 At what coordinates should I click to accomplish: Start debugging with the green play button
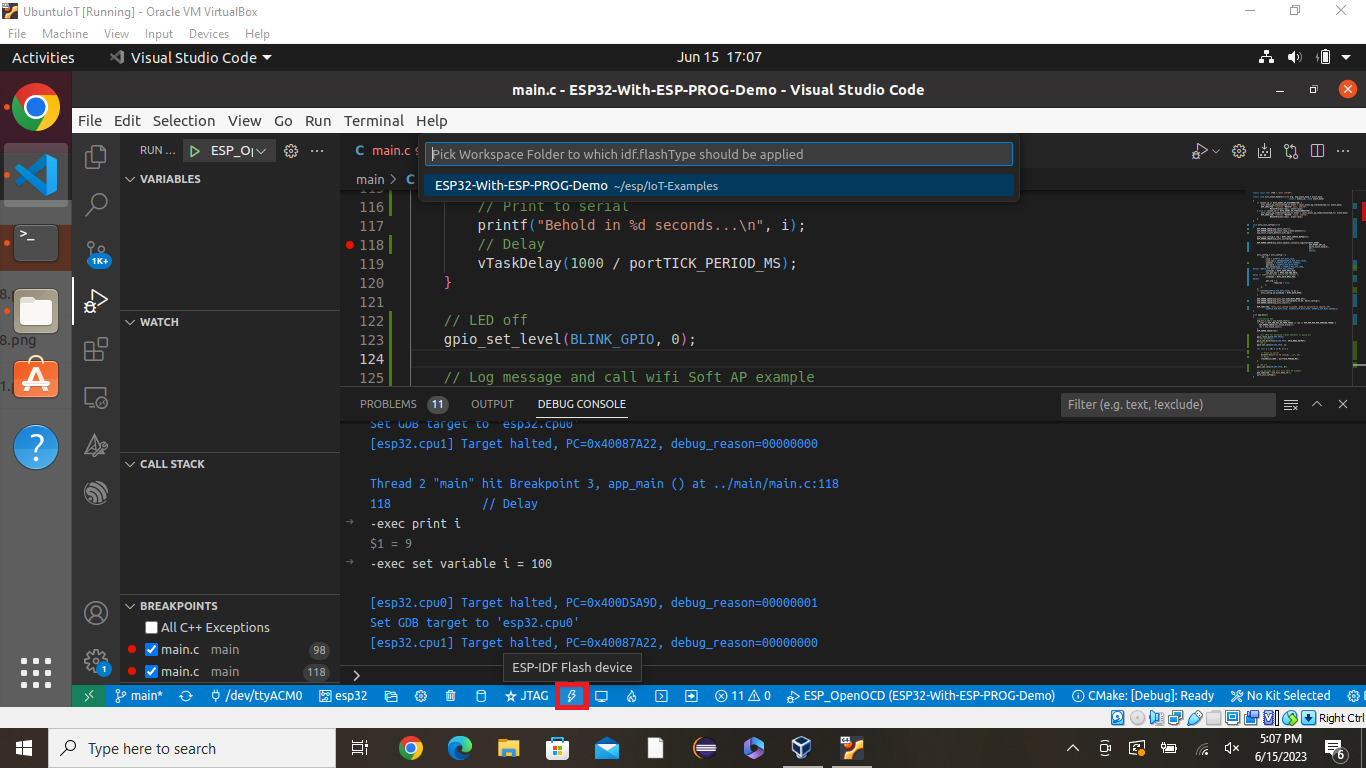[x=194, y=151]
